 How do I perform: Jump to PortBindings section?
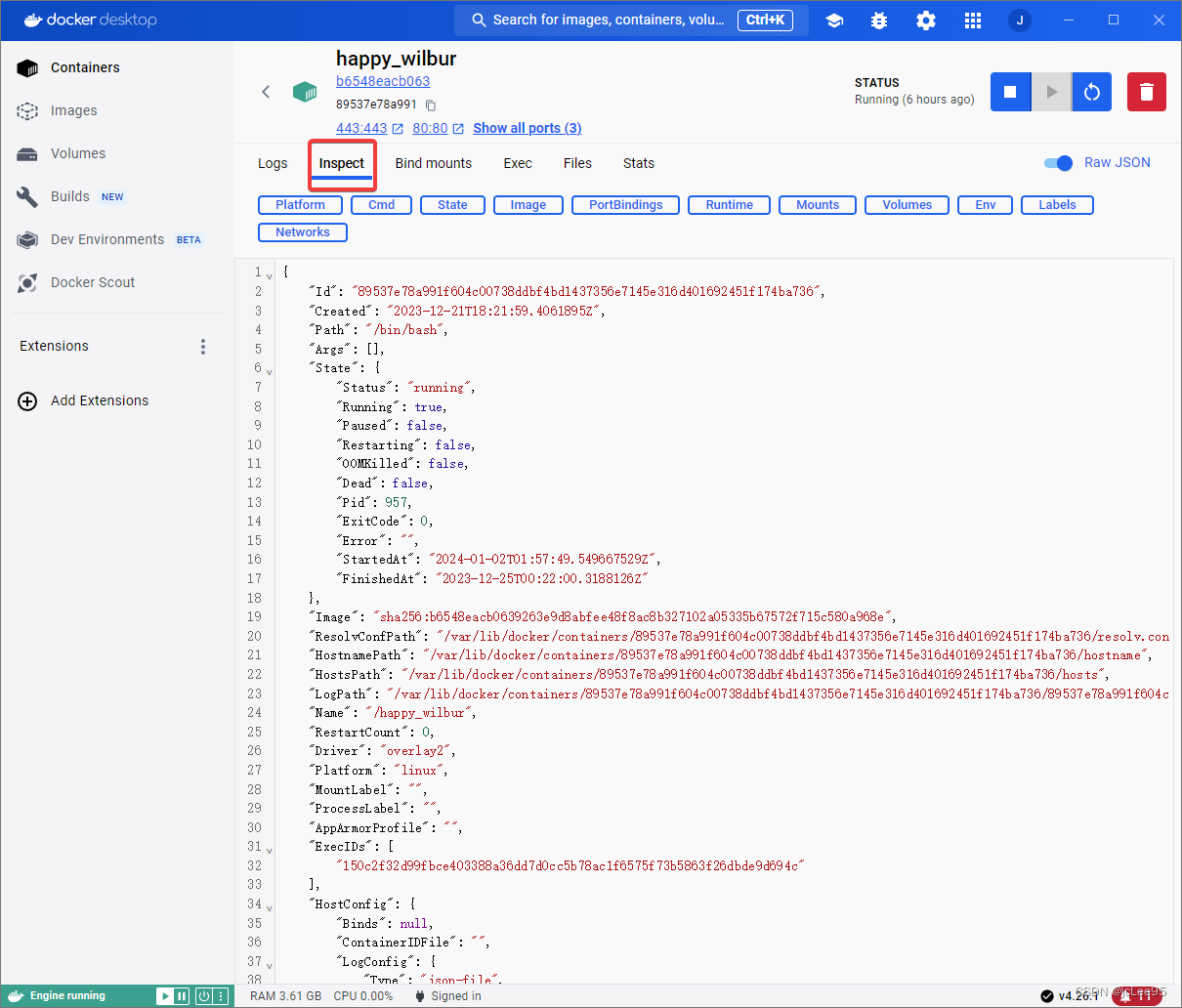pyautogui.click(x=626, y=205)
